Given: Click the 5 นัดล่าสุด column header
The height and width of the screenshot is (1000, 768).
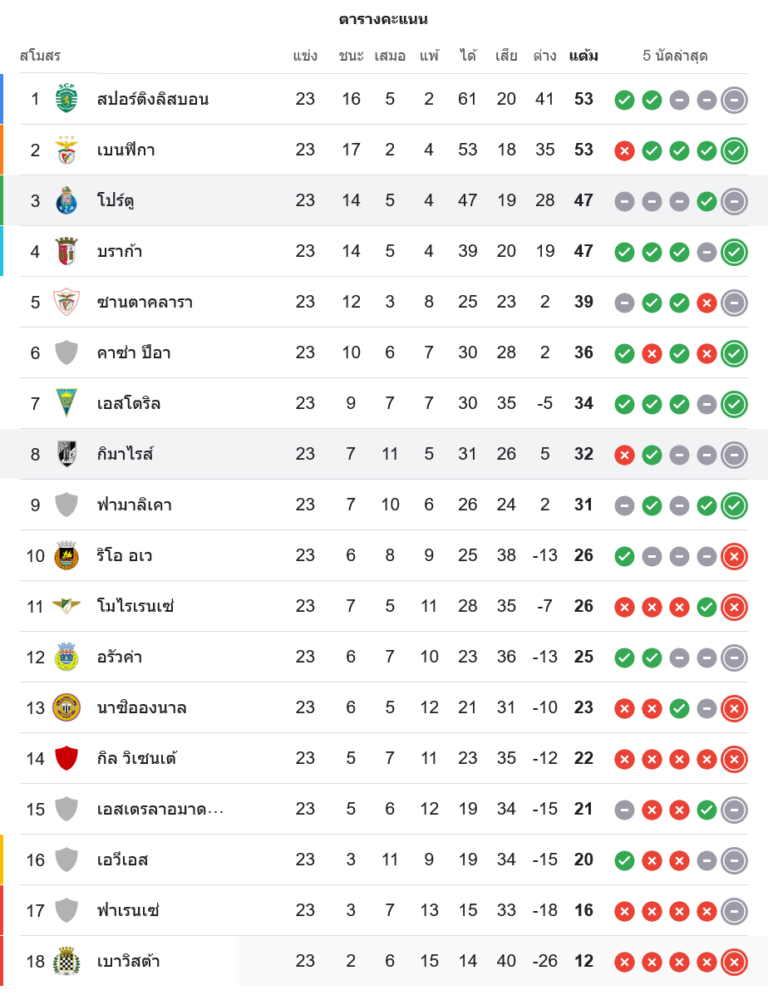Looking at the screenshot, I should 675,56.
